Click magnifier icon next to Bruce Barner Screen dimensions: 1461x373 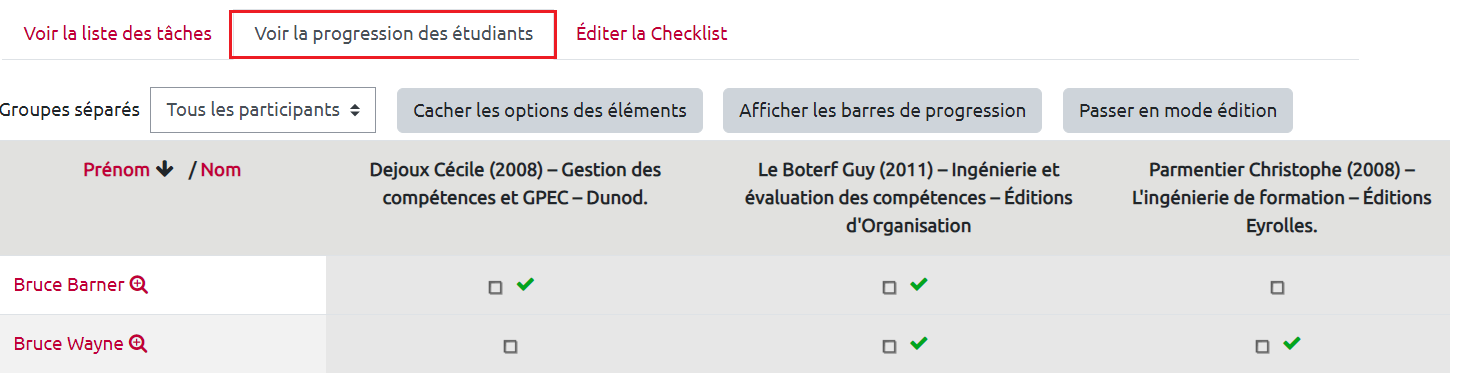[139, 285]
